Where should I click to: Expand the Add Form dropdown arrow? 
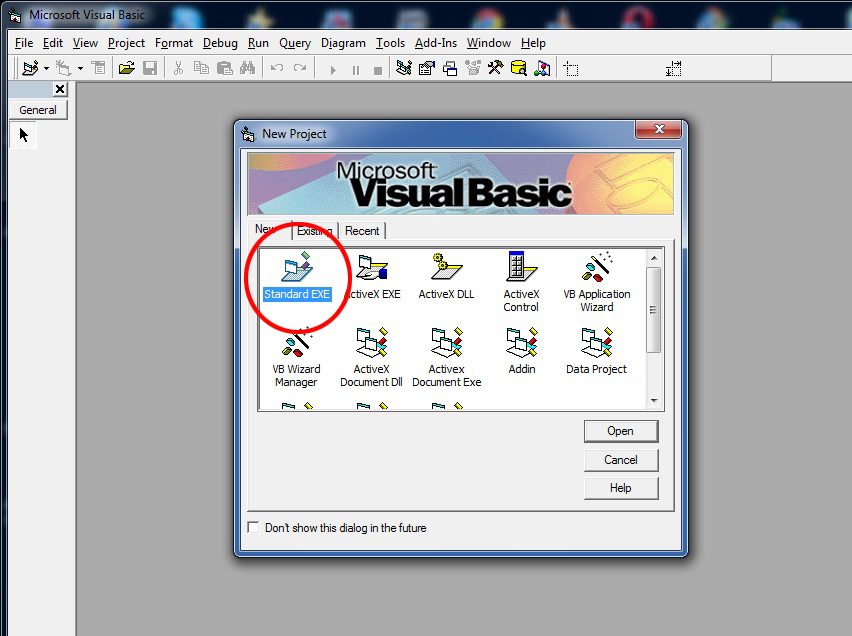(x=80, y=68)
